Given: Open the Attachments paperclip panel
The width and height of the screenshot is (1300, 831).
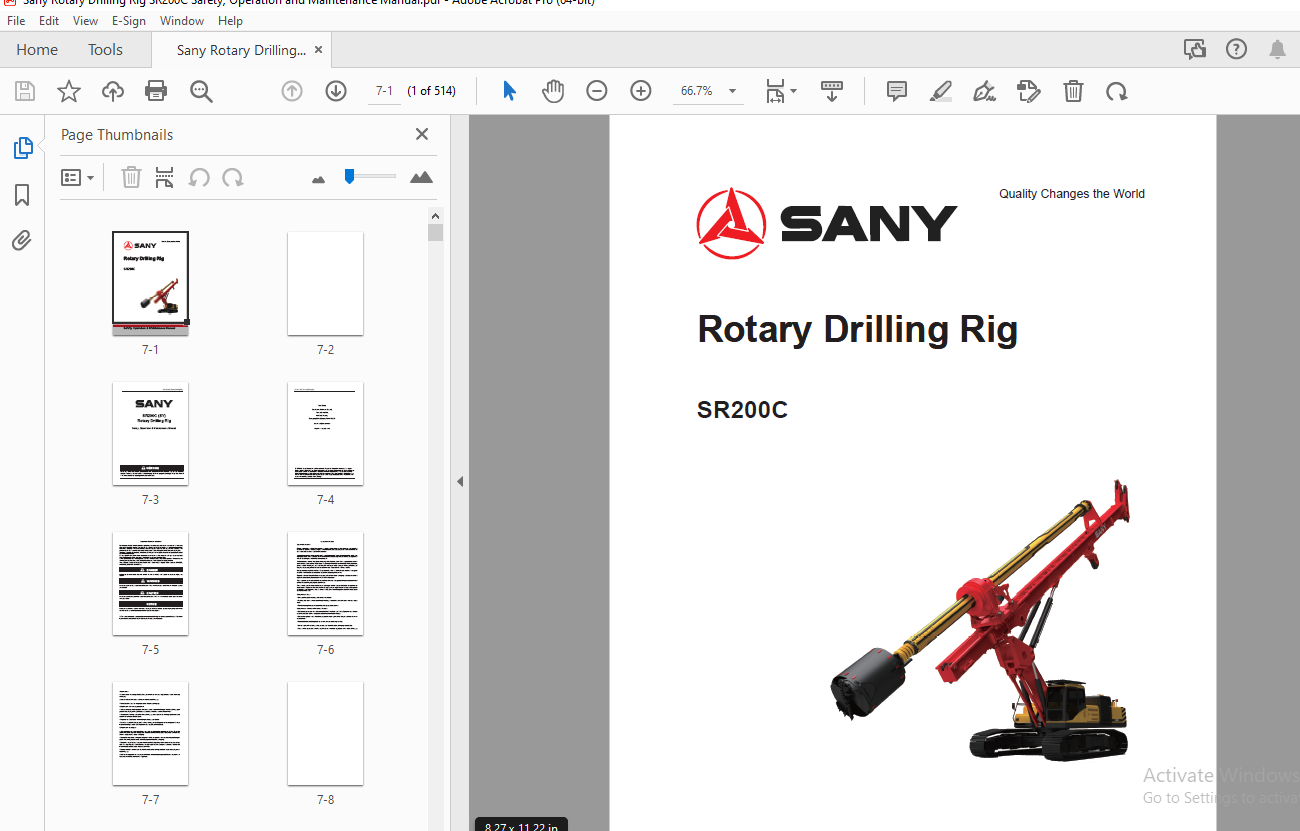Looking at the screenshot, I should (x=22, y=241).
